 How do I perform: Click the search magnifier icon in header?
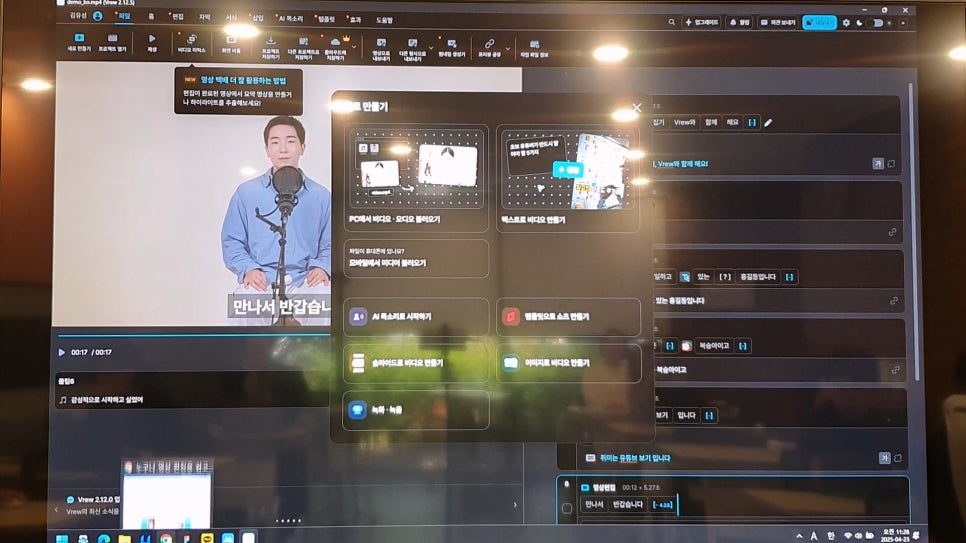pyautogui.click(x=672, y=22)
